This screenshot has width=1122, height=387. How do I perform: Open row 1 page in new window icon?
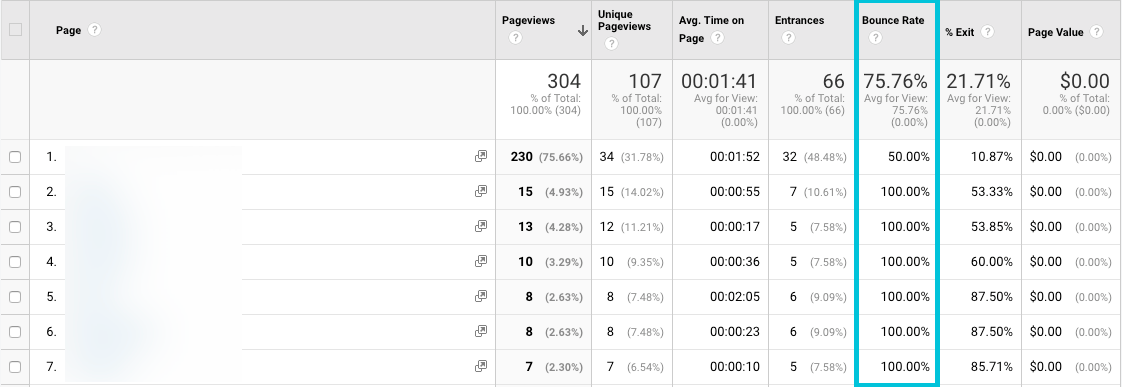click(x=481, y=156)
